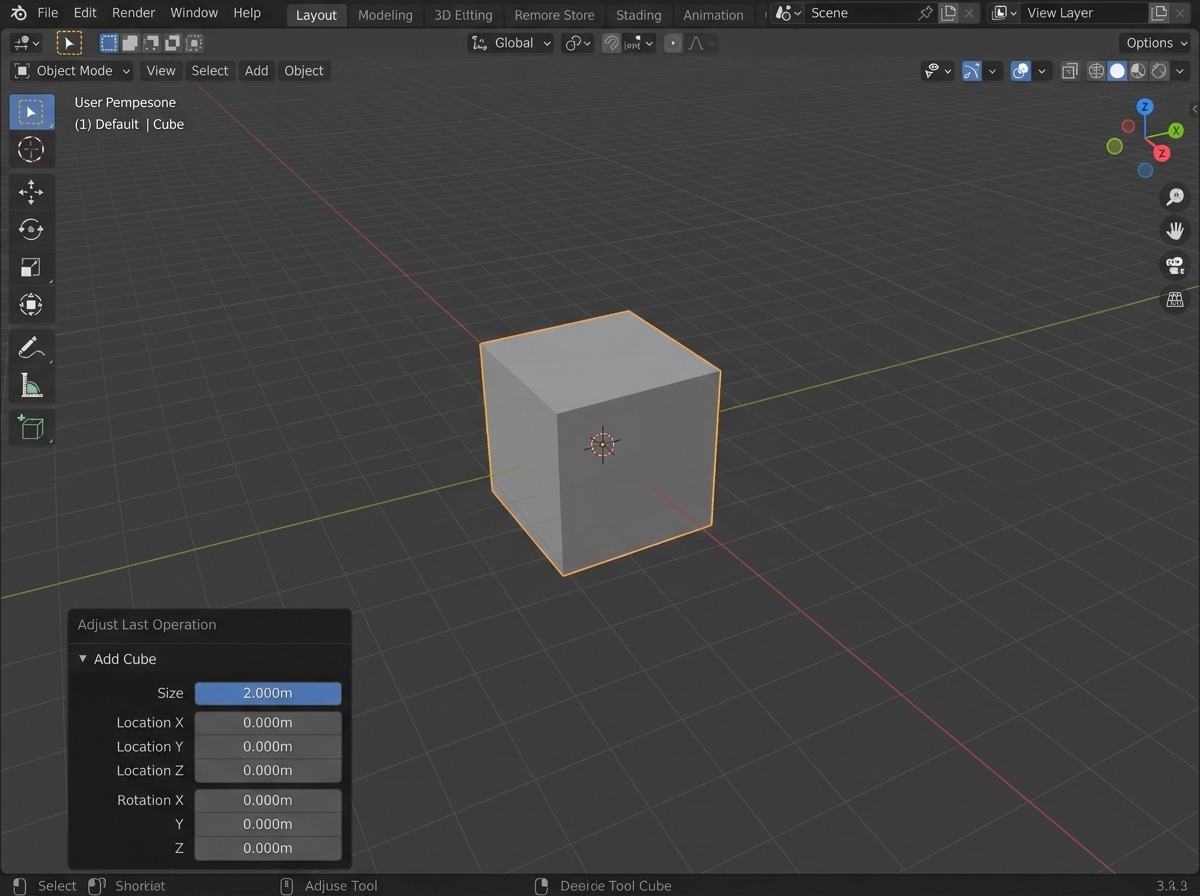Create new scene with copy icon
This screenshot has width=1200, height=896.
coord(948,13)
